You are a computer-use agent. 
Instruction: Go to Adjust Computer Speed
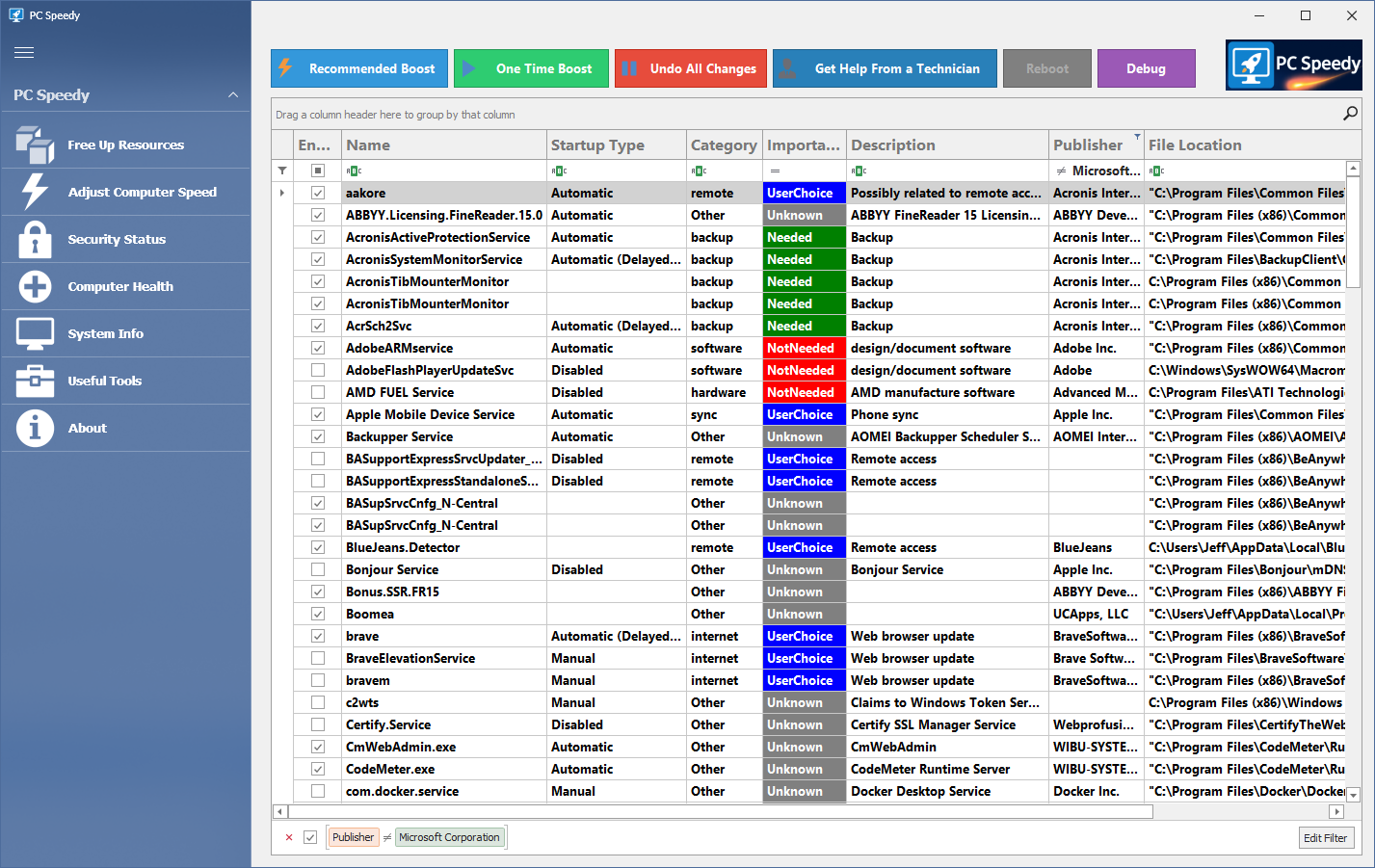[125, 193]
